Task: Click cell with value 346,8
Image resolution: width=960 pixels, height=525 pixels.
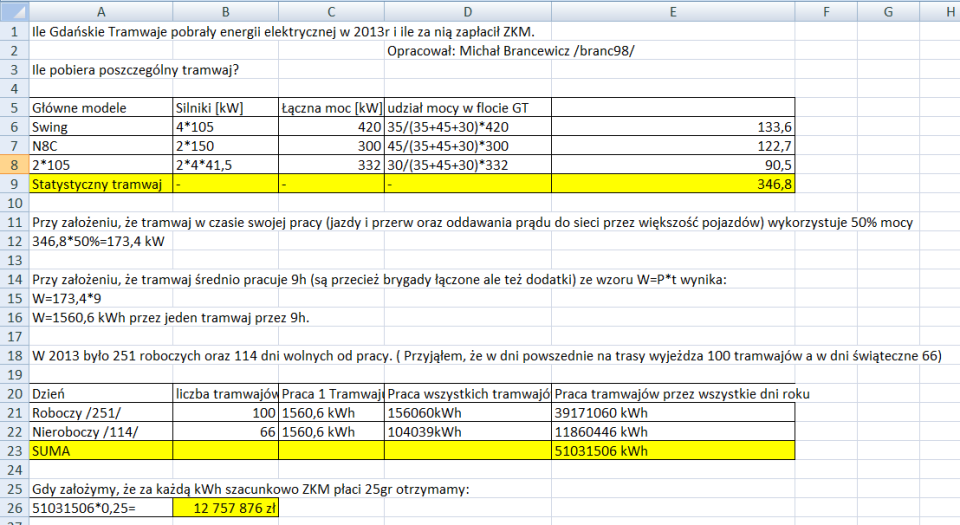Action: [x=673, y=184]
